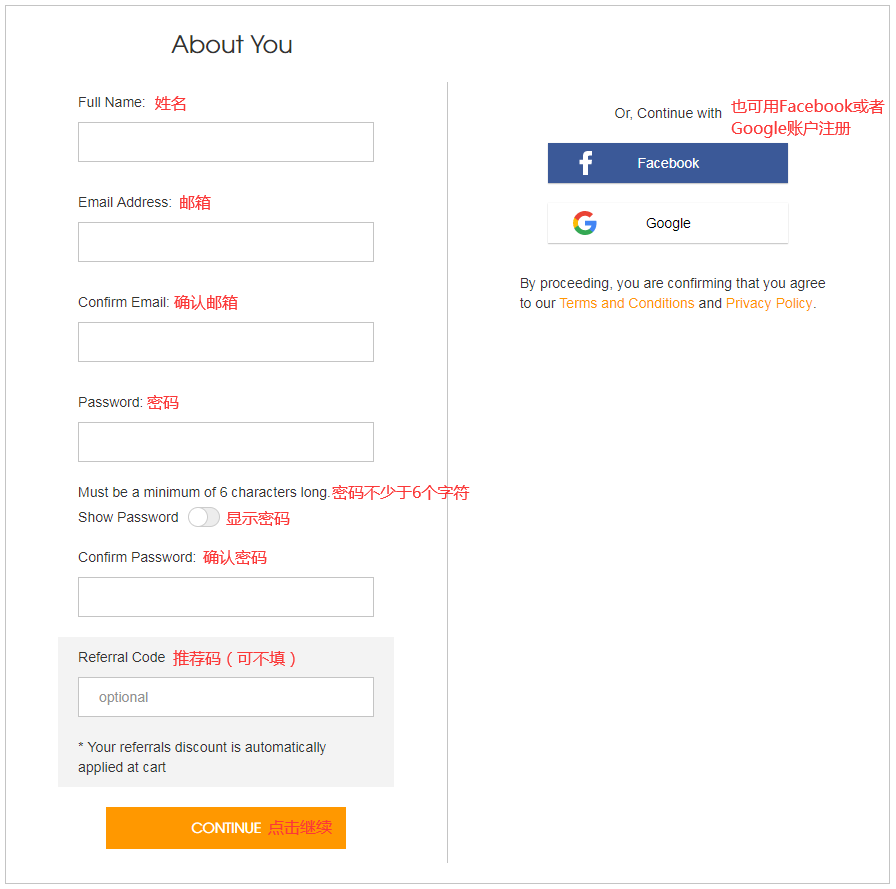This screenshot has width=896, height=889.
Task: Click the Email Address label text
Action: 124,202
